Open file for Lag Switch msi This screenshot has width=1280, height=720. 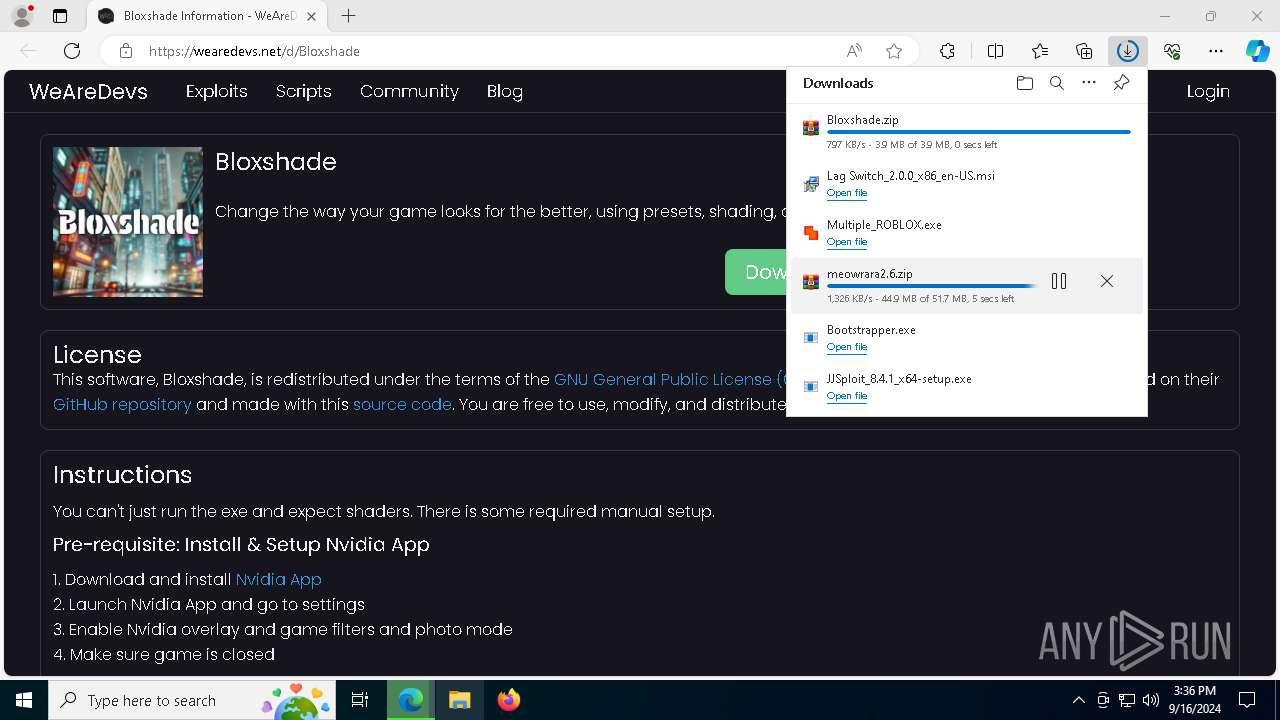pyautogui.click(x=847, y=193)
